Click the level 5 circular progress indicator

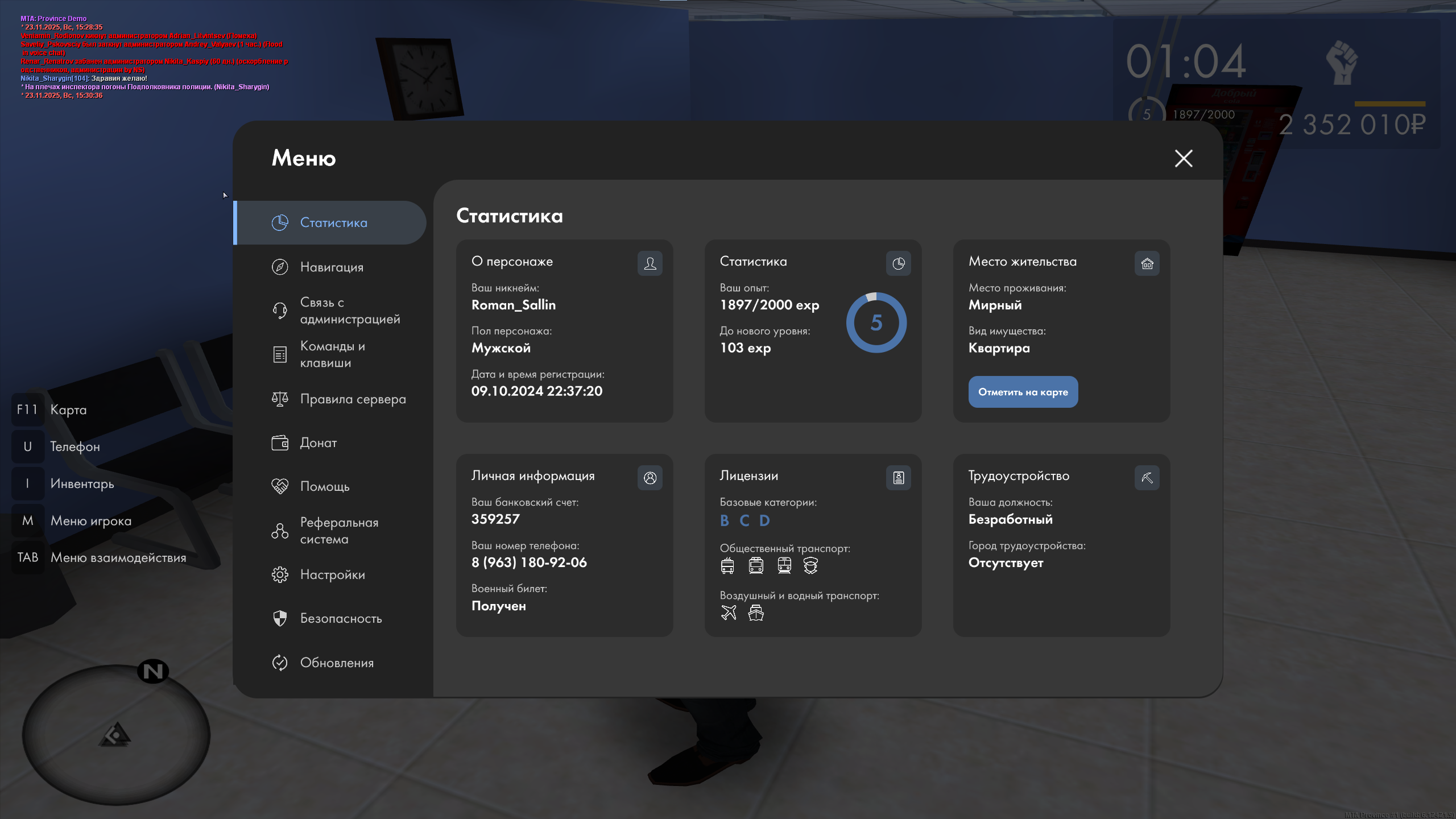[x=876, y=322]
